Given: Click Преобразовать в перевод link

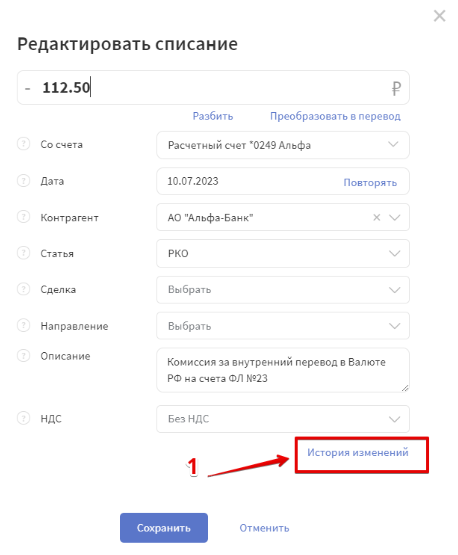Looking at the screenshot, I should [x=335, y=116].
